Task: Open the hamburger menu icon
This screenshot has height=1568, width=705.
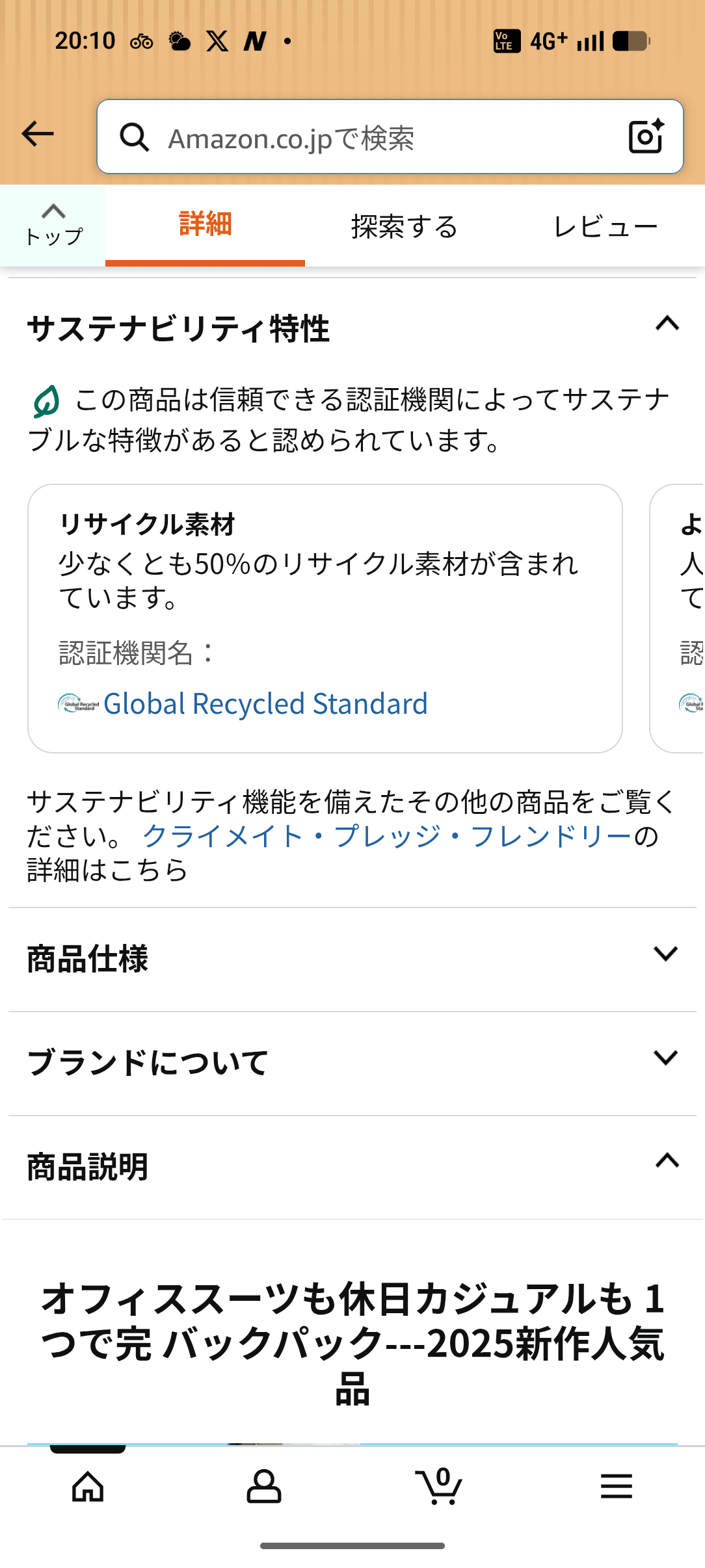Action: [616, 1486]
